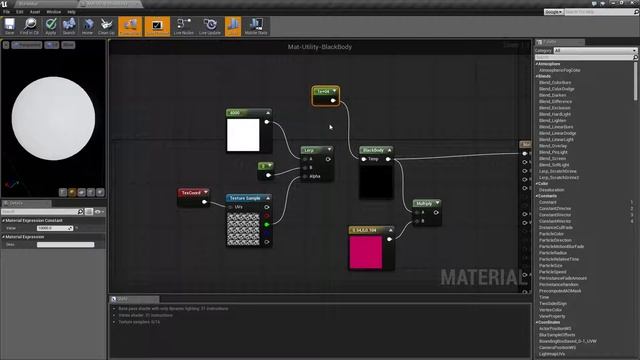The height and width of the screenshot is (360, 640).
Task: Click the Show viewport button
Action: [x=68, y=45]
